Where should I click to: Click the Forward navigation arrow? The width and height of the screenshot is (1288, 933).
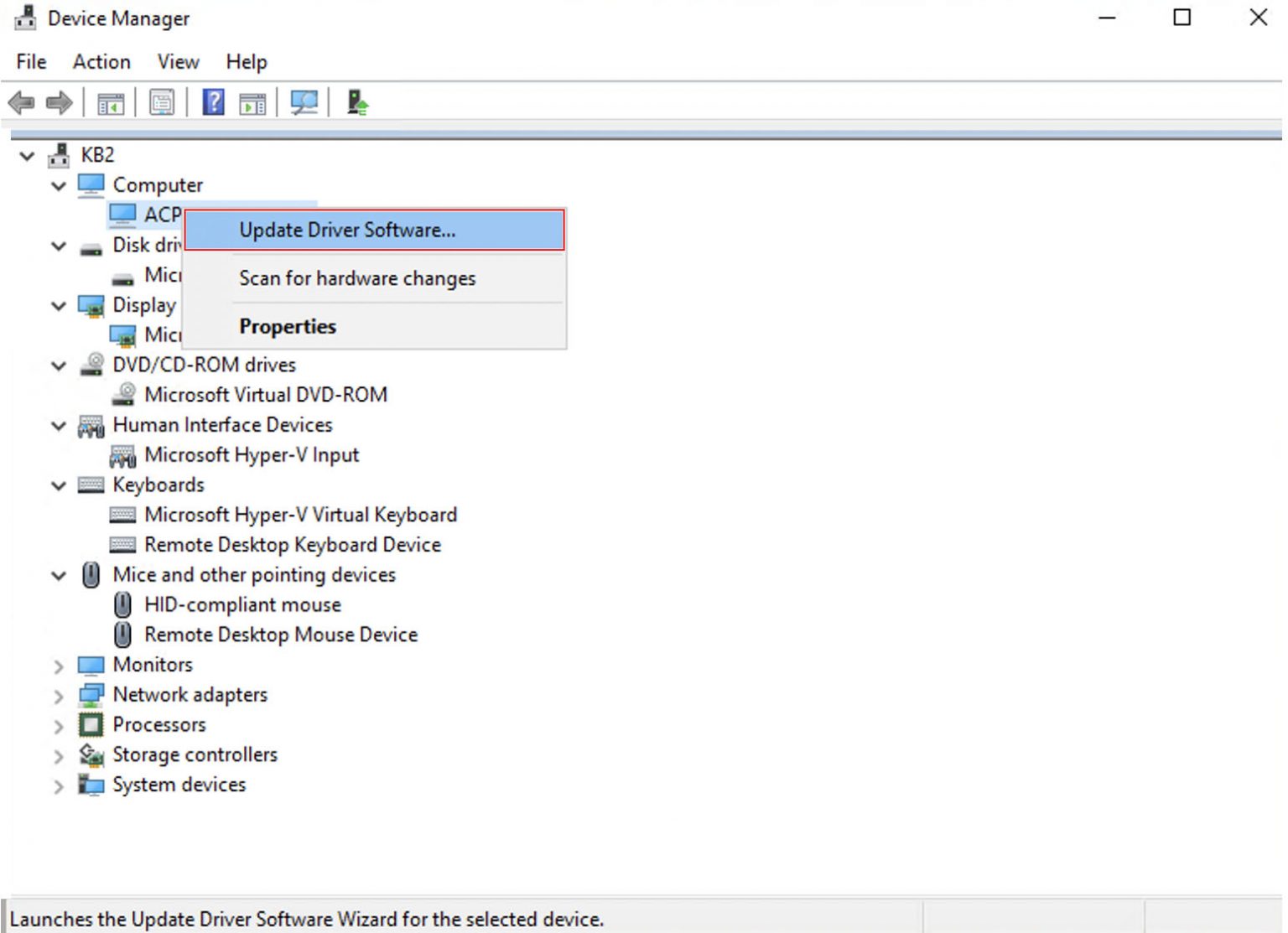[60, 102]
